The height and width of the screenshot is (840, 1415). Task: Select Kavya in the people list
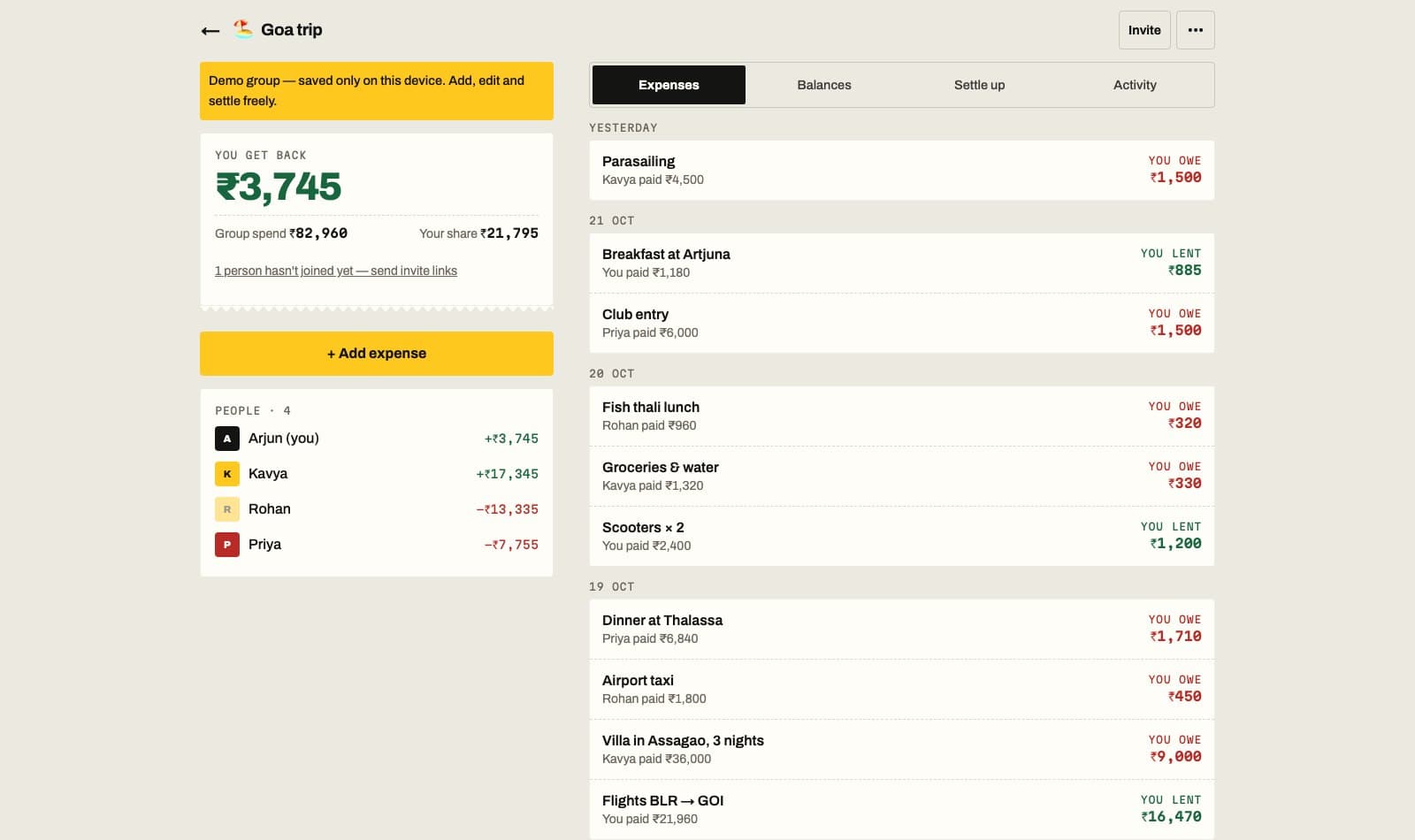click(377, 474)
